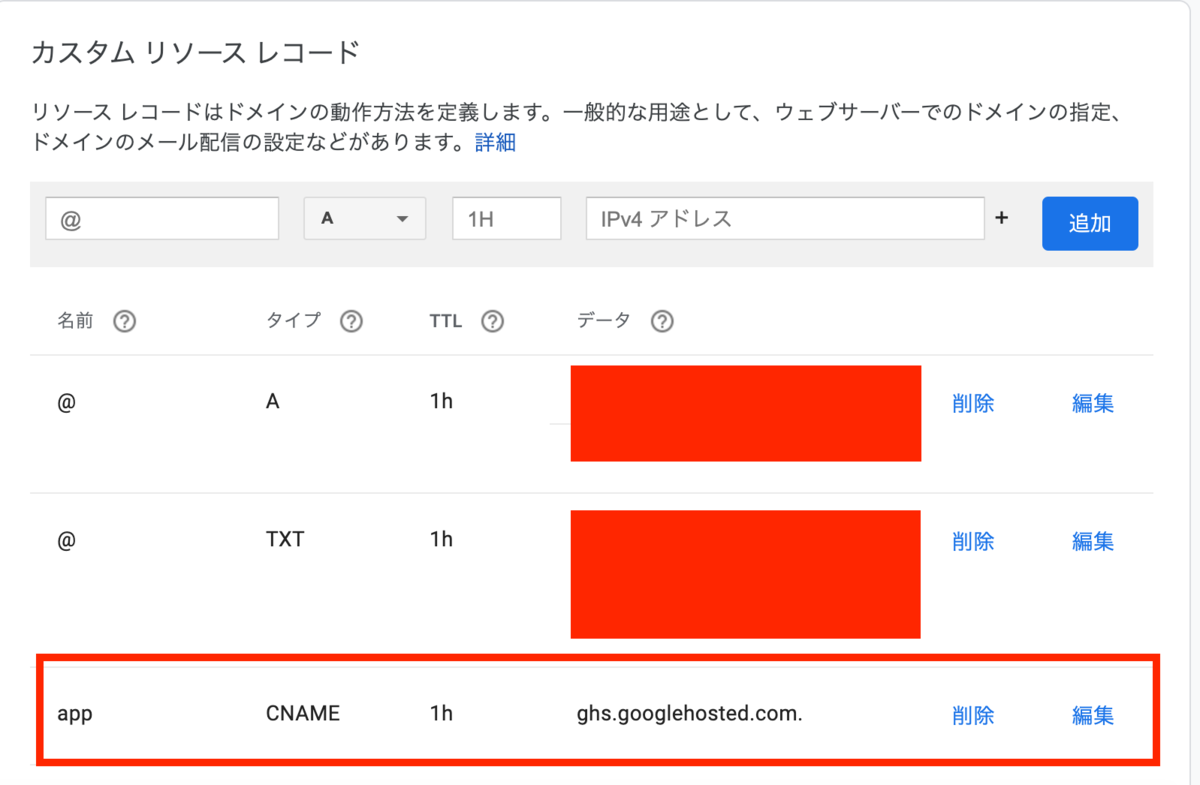
Task: Select the TXT type cell
Action: click(x=285, y=540)
